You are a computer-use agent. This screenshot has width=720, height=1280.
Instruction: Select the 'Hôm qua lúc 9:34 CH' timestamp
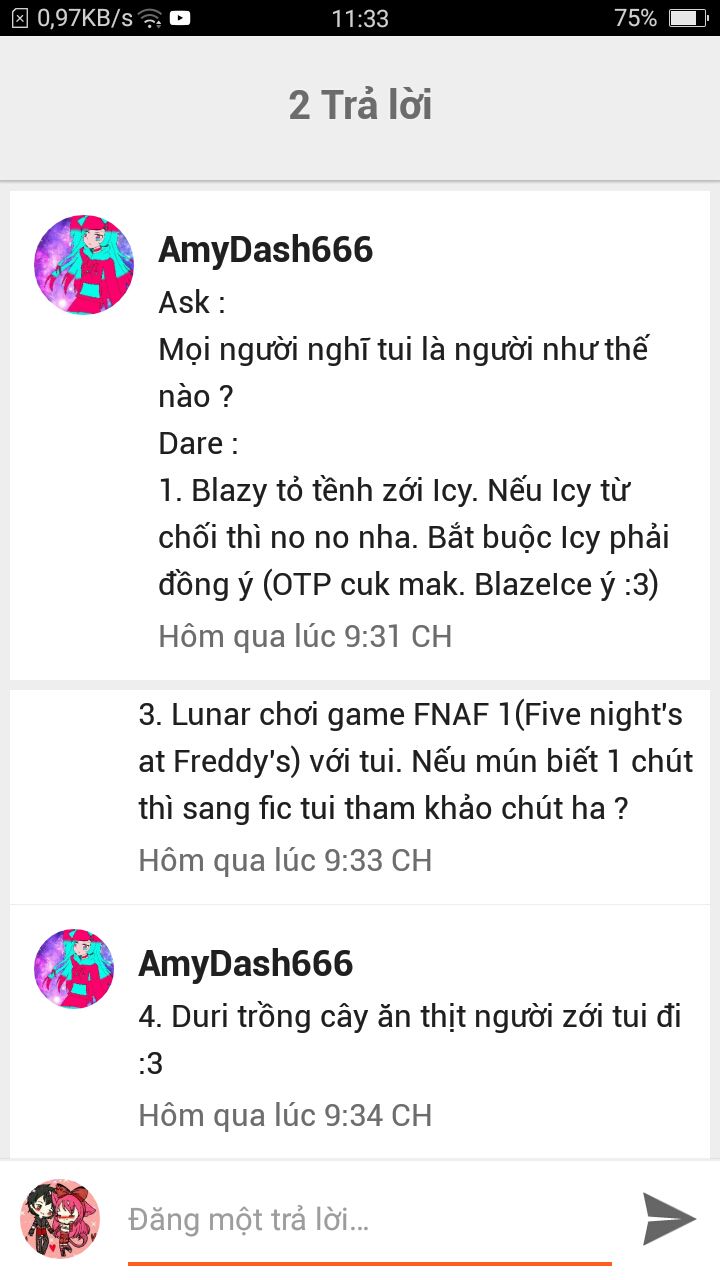tap(285, 1115)
